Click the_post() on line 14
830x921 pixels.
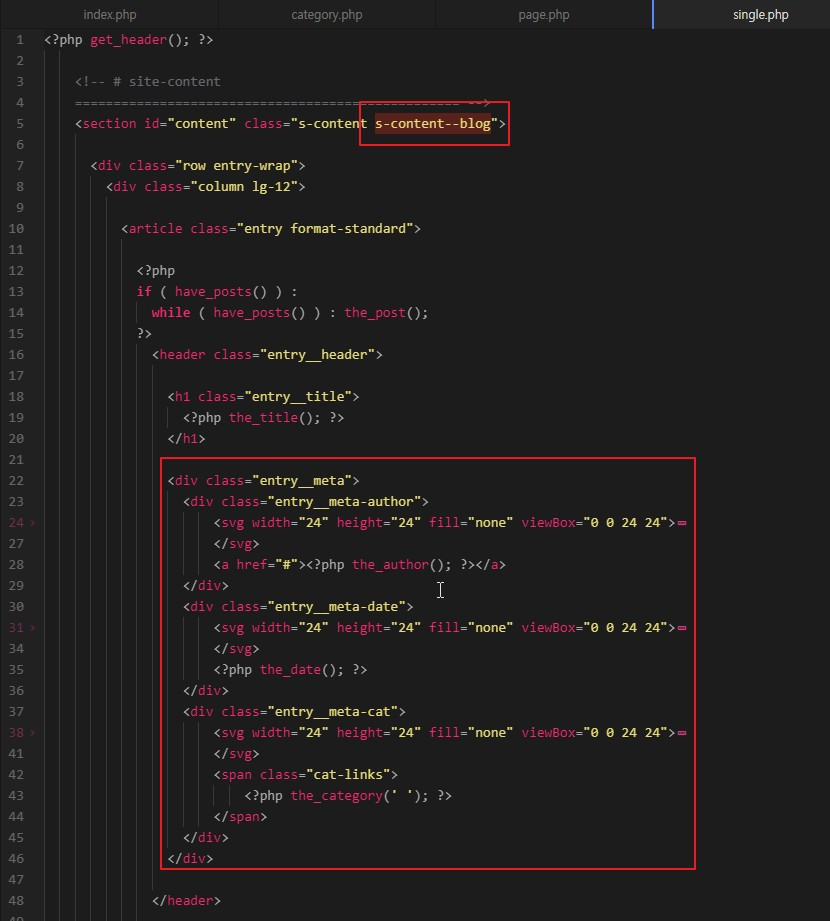pos(382,312)
